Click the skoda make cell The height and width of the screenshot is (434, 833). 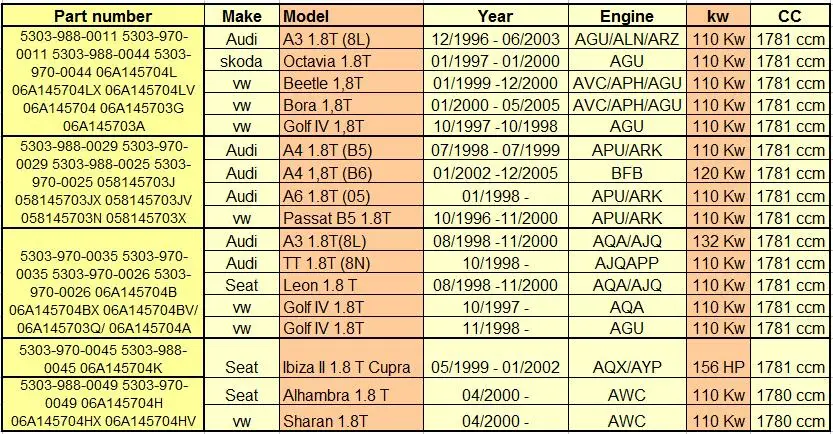(x=242, y=61)
